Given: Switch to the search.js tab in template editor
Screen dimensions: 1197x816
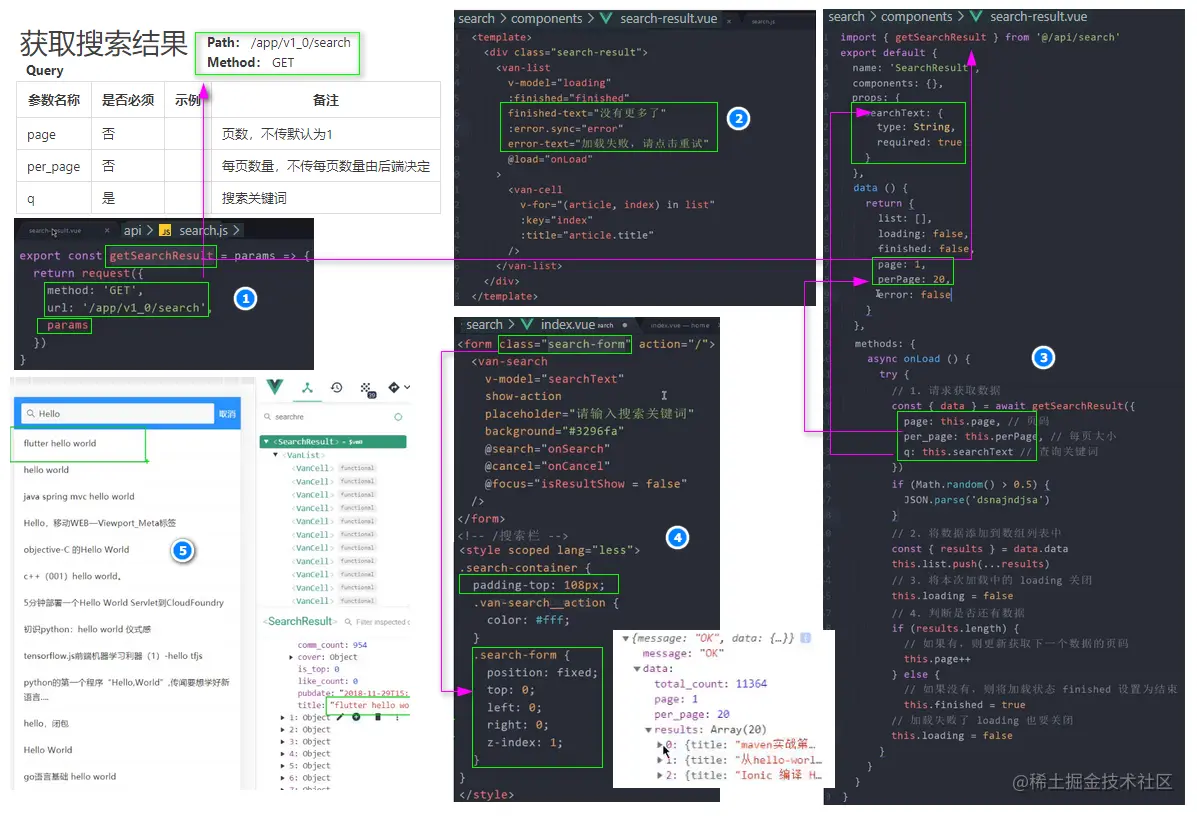Looking at the screenshot, I should (x=763, y=22).
